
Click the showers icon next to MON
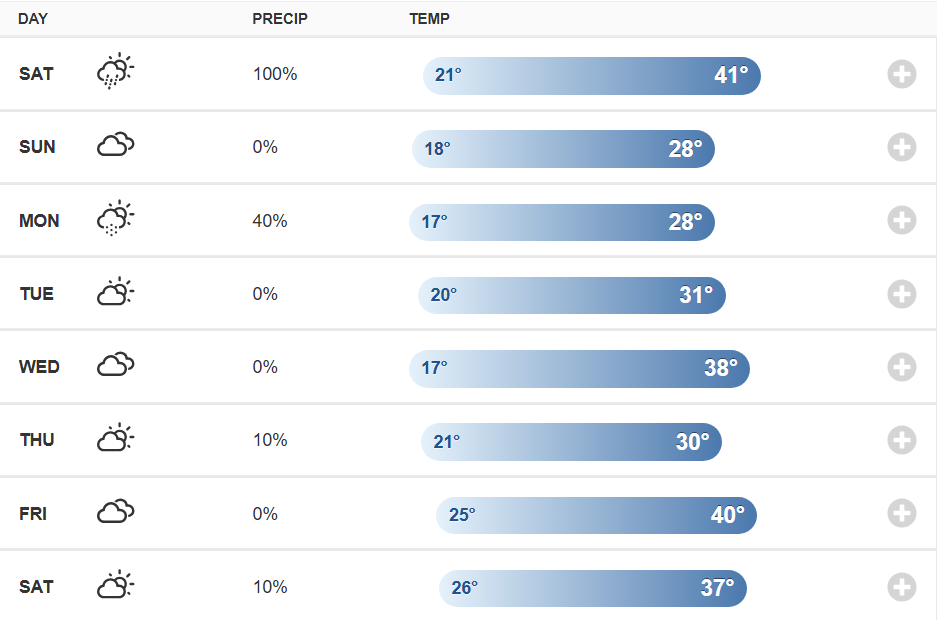(115, 219)
